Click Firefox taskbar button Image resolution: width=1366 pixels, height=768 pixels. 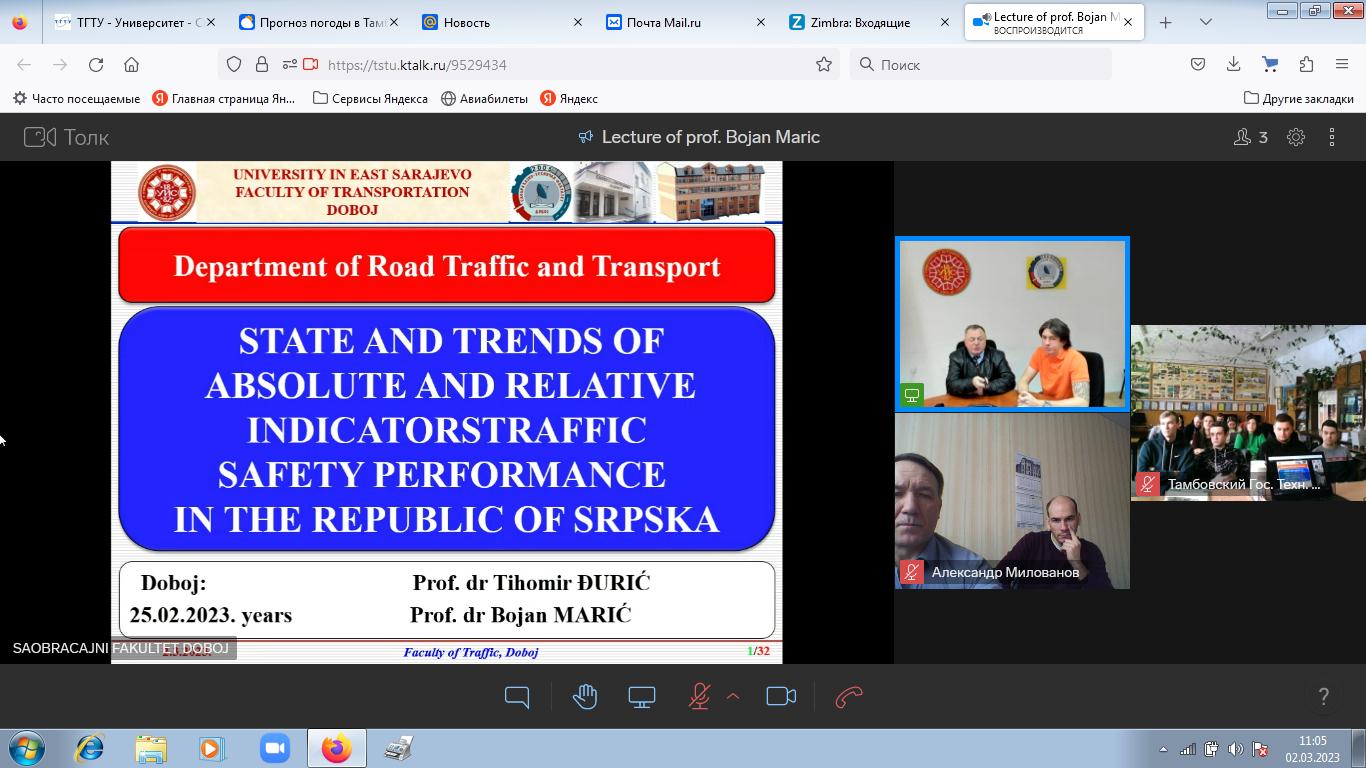(336, 748)
